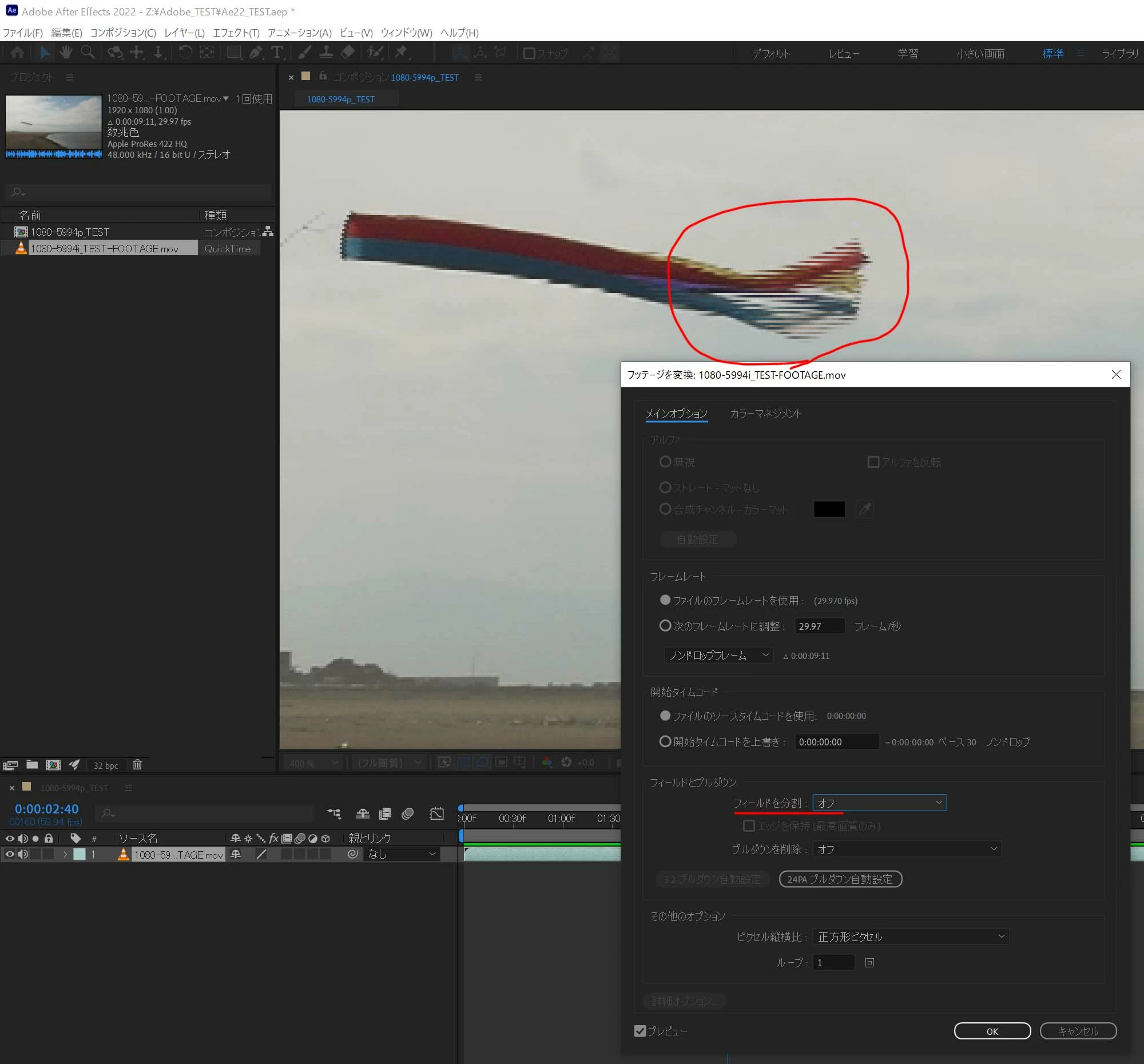Select the Pen tool
The width and height of the screenshot is (1144, 1064).
[x=256, y=53]
